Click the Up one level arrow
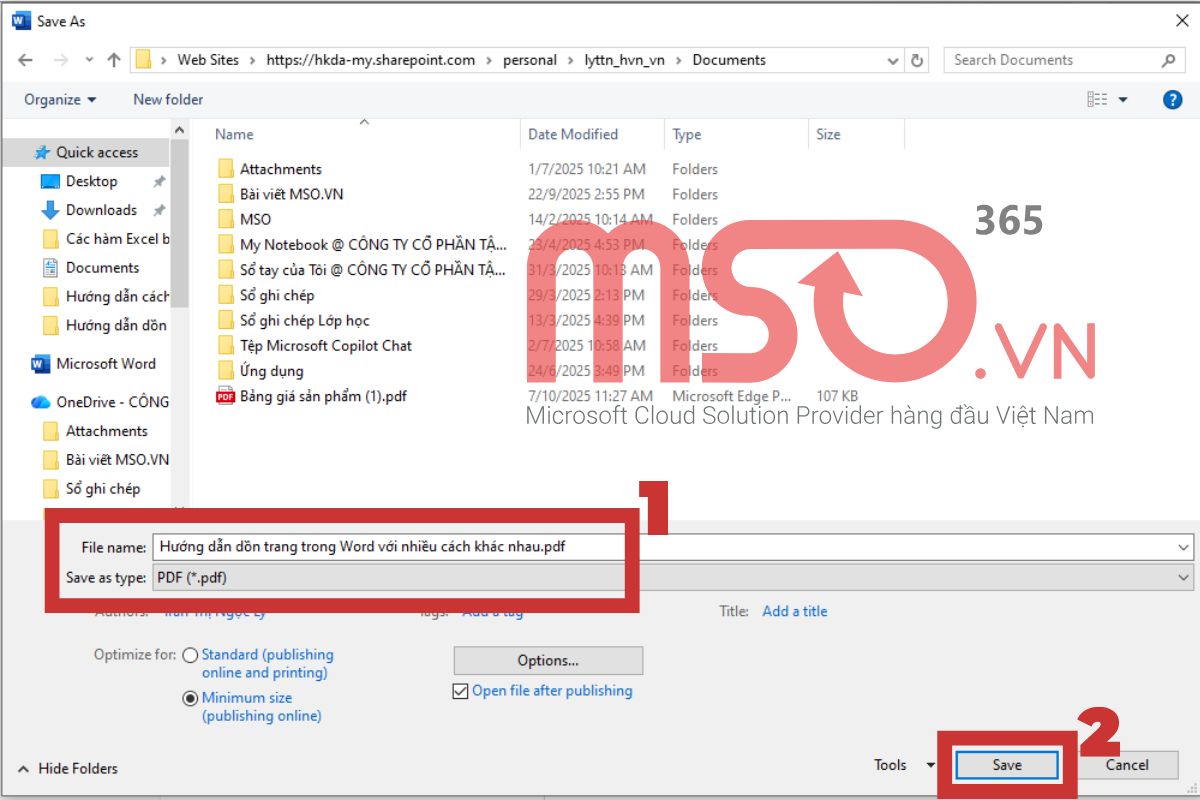Image resolution: width=1200 pixels, height=800 pixels. click(114, 60)
